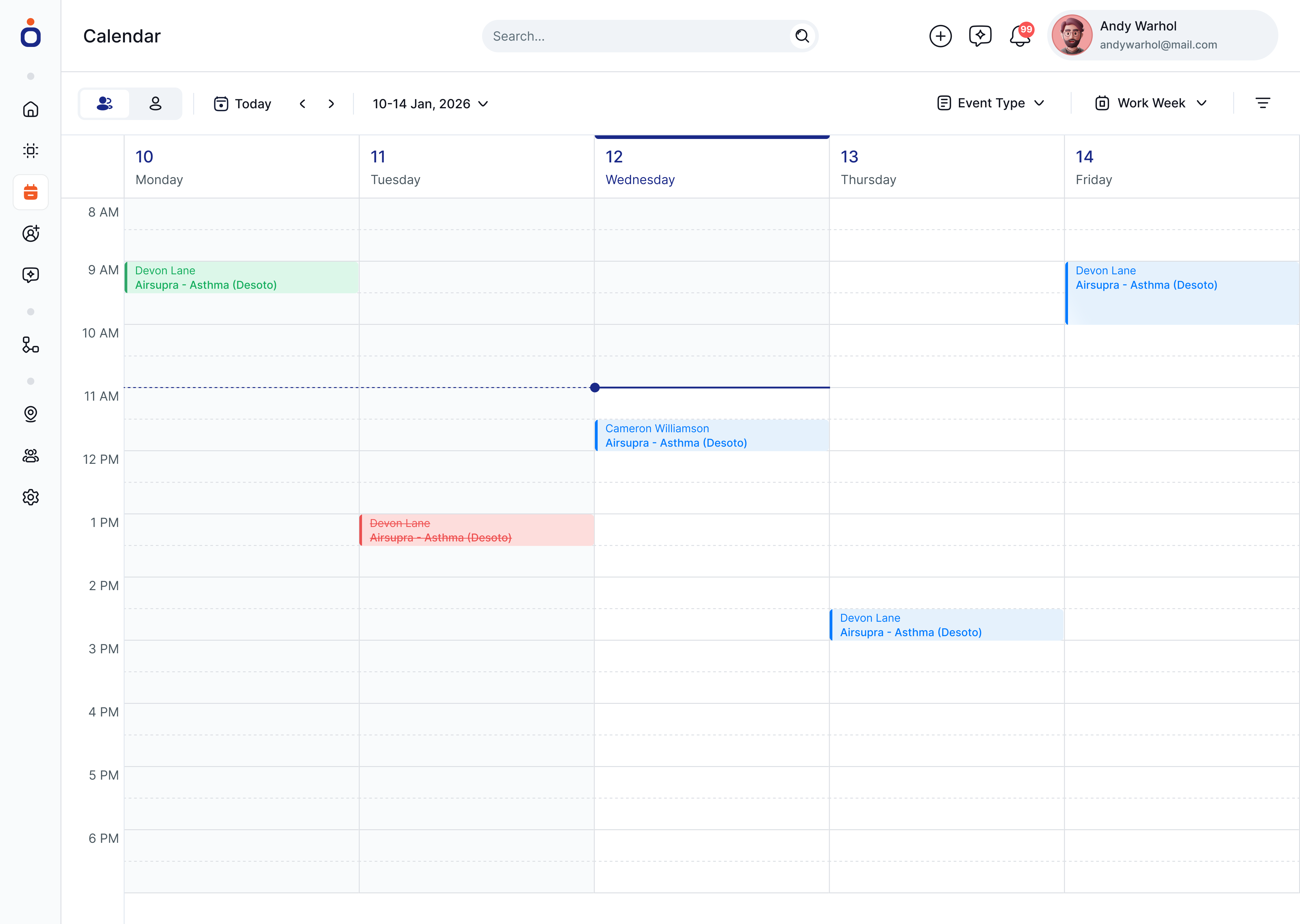Viewport: 1300px width, 924px height.
Task: Open the focus/scan frame sidebar icon
Action: coord(31,151)
